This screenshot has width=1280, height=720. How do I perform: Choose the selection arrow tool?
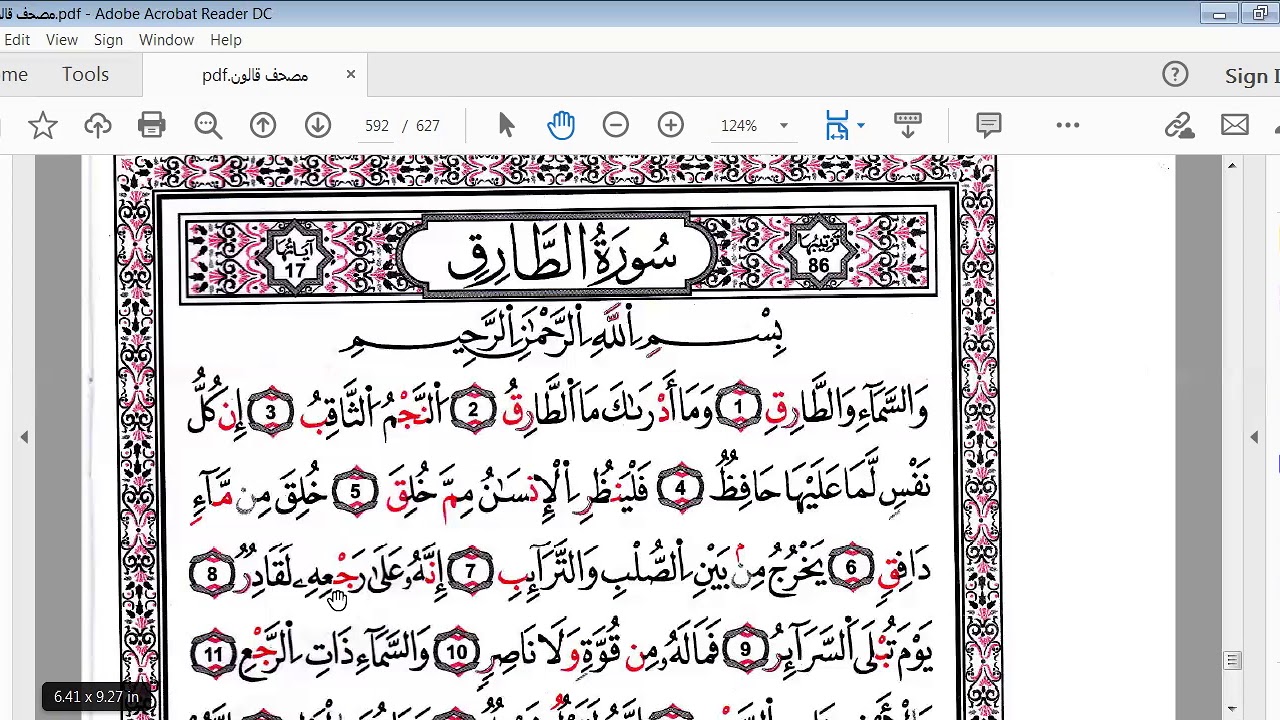(x=506, y=125)
